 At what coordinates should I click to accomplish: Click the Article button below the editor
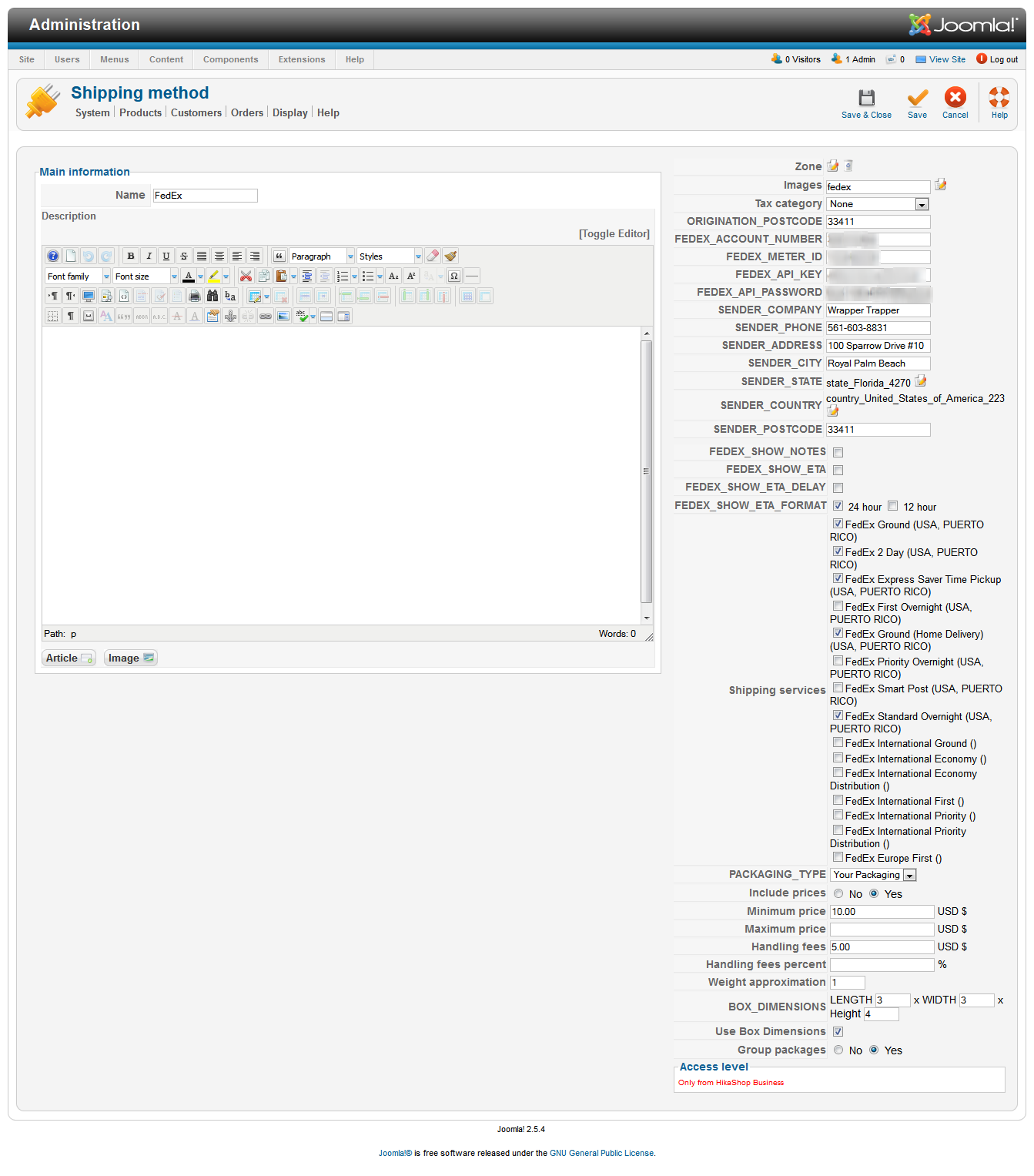pyautogui.click(x=69, y=658)
